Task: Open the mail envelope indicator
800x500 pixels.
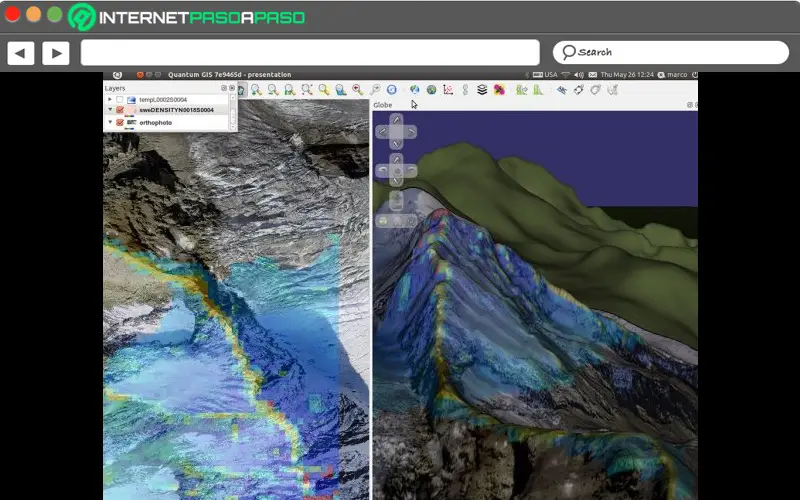Action: [592, 74]
